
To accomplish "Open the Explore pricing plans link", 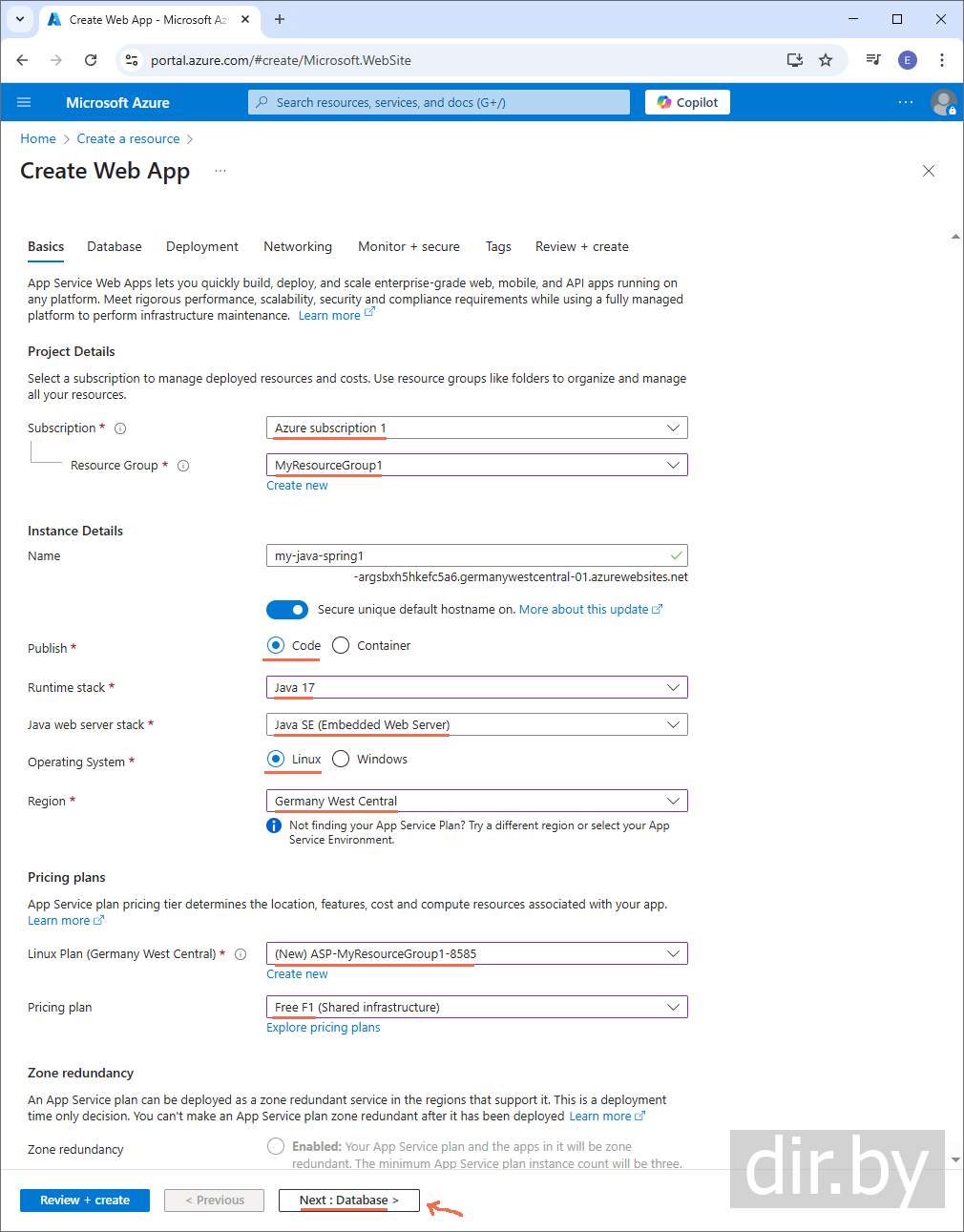I will click(x=323, y=1028).
